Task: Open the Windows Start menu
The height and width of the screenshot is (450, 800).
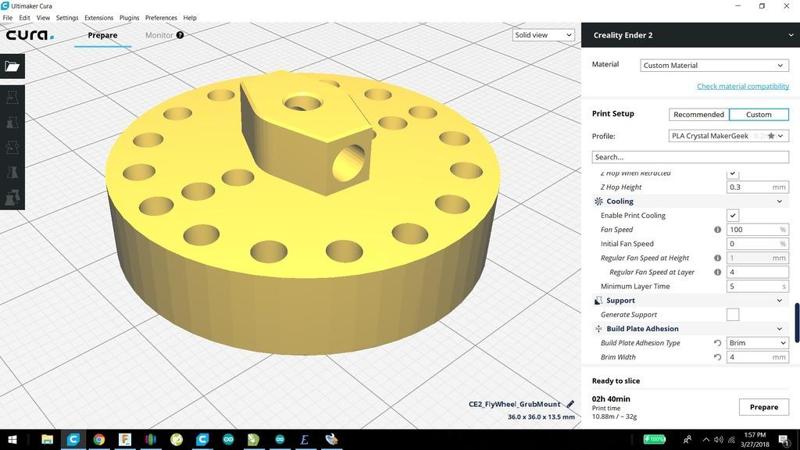Action: [12, 439]
